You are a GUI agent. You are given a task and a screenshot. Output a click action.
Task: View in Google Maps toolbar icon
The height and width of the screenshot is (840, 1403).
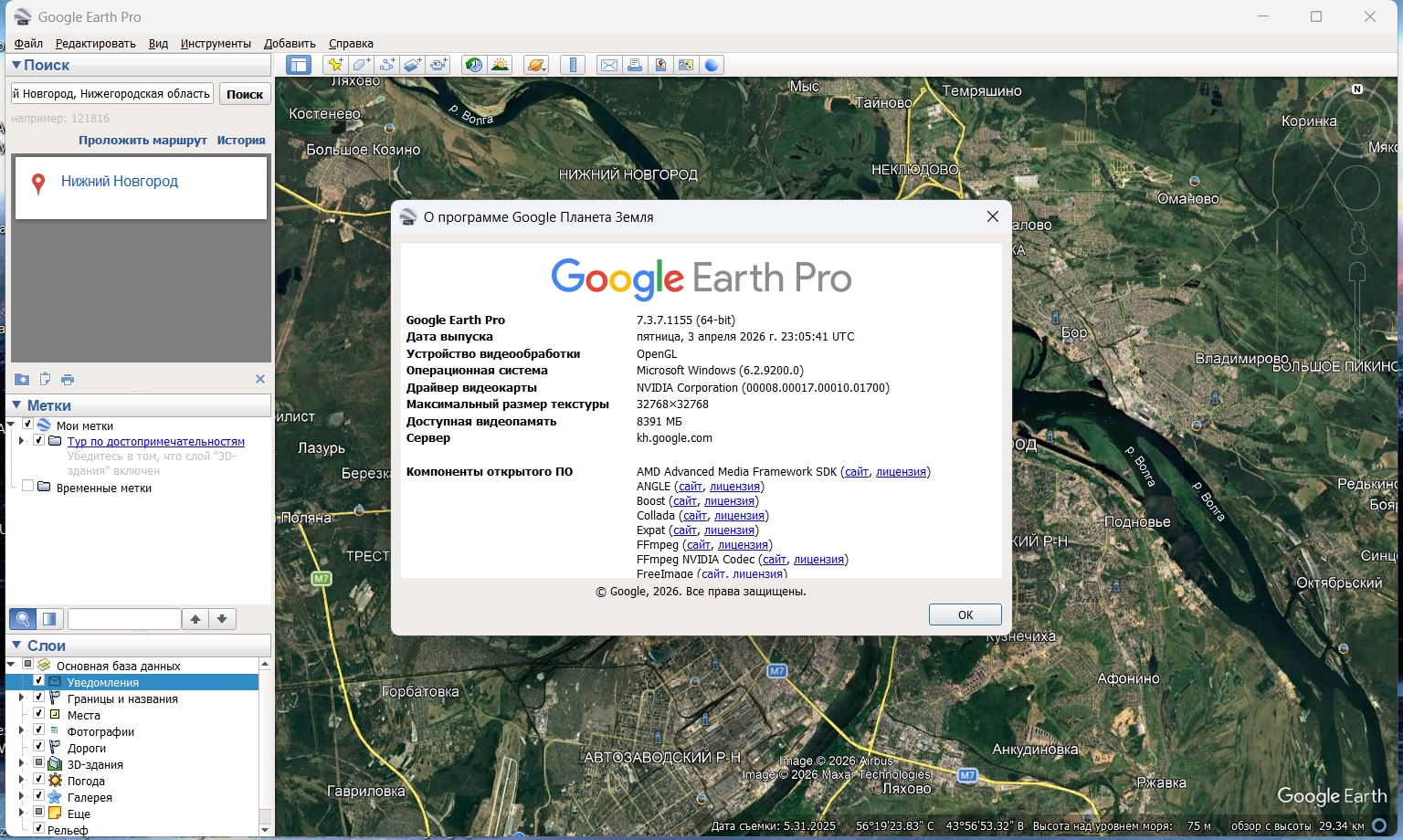pos(685,65)
